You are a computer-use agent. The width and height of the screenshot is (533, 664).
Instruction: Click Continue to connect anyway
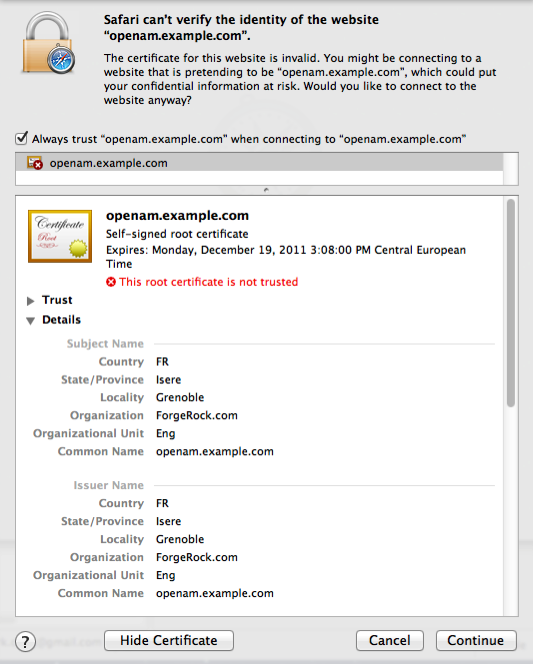[x=476, y=640]
